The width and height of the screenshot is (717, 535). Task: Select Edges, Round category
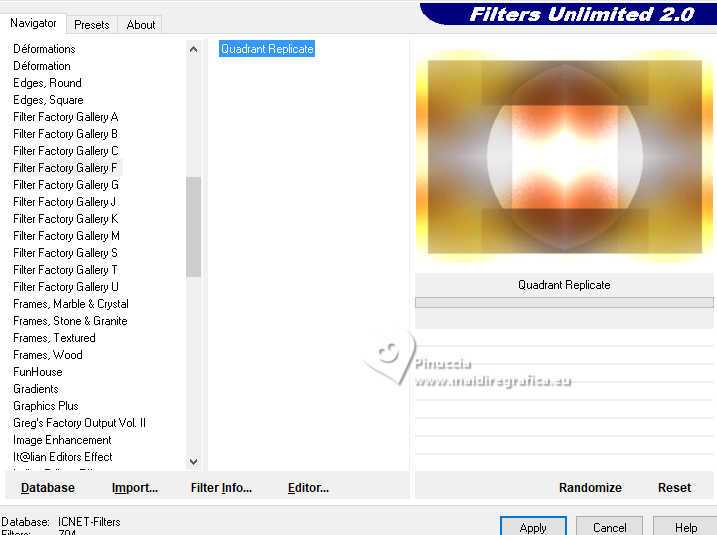pos(47,83)
